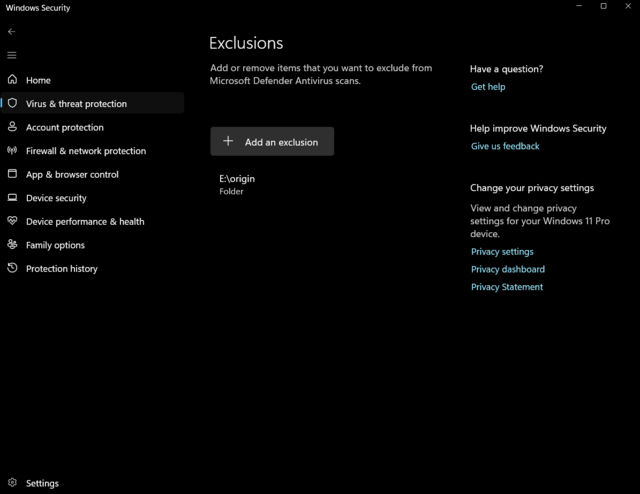Viewport: 640px width, 494px height.
Task: Go back using the back arrow
Action: (x=11, y=31)
